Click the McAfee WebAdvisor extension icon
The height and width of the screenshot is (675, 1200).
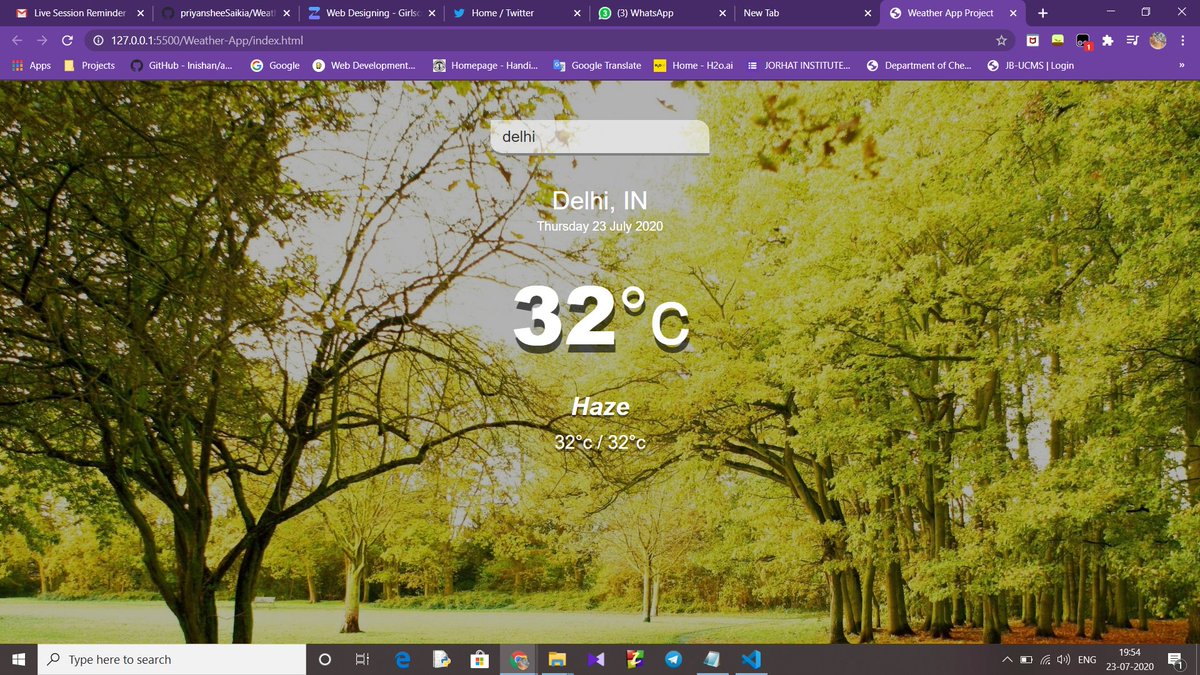pos(1032,41)
